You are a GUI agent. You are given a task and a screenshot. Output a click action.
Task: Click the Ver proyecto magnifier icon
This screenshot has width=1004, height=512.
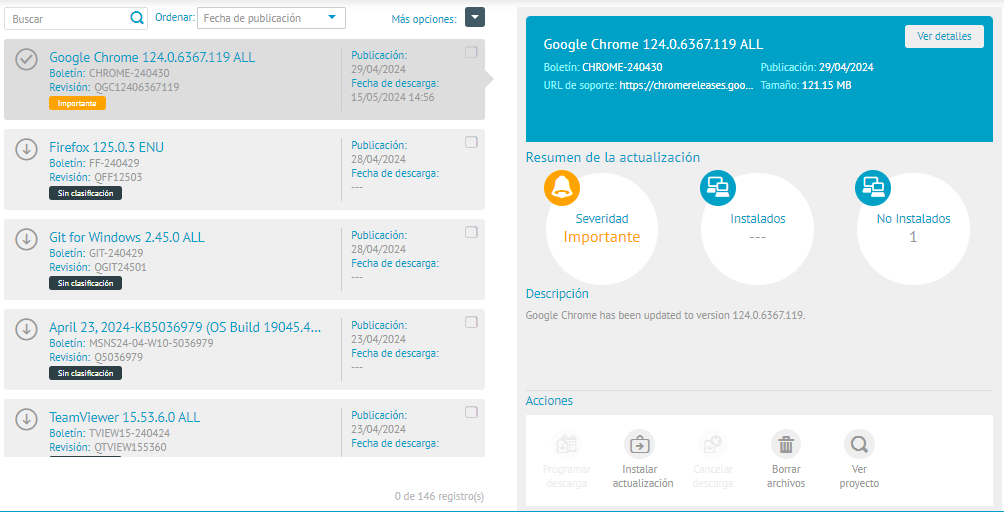859,445
